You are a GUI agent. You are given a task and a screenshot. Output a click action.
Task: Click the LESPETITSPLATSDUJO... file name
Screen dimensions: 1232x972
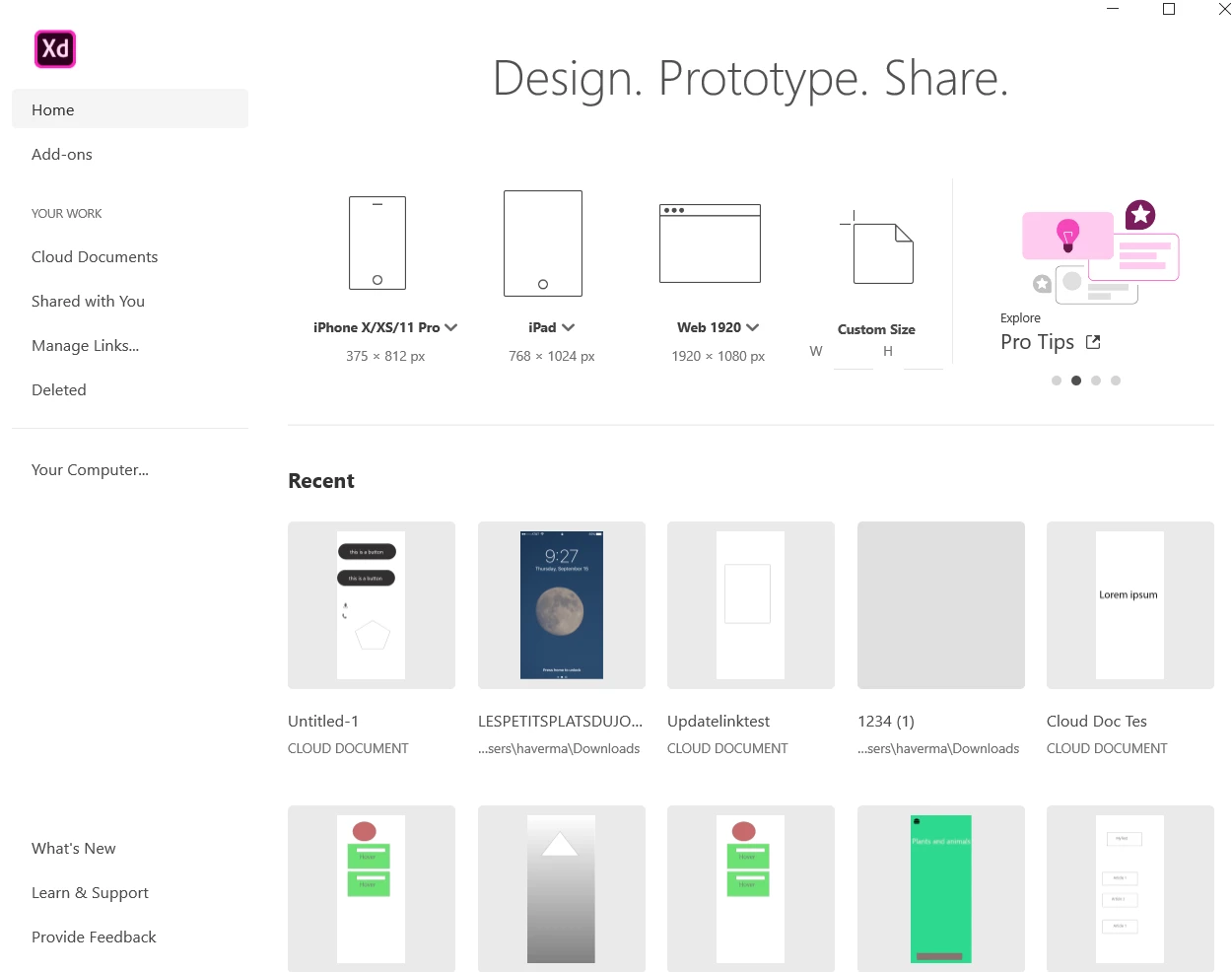pos(560,721)
